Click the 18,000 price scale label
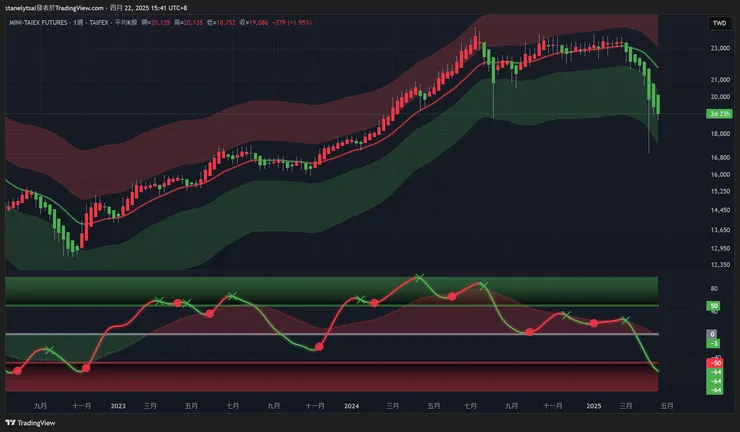The height and width of the screenshot is (432, 740). click(x=720, y=134)
